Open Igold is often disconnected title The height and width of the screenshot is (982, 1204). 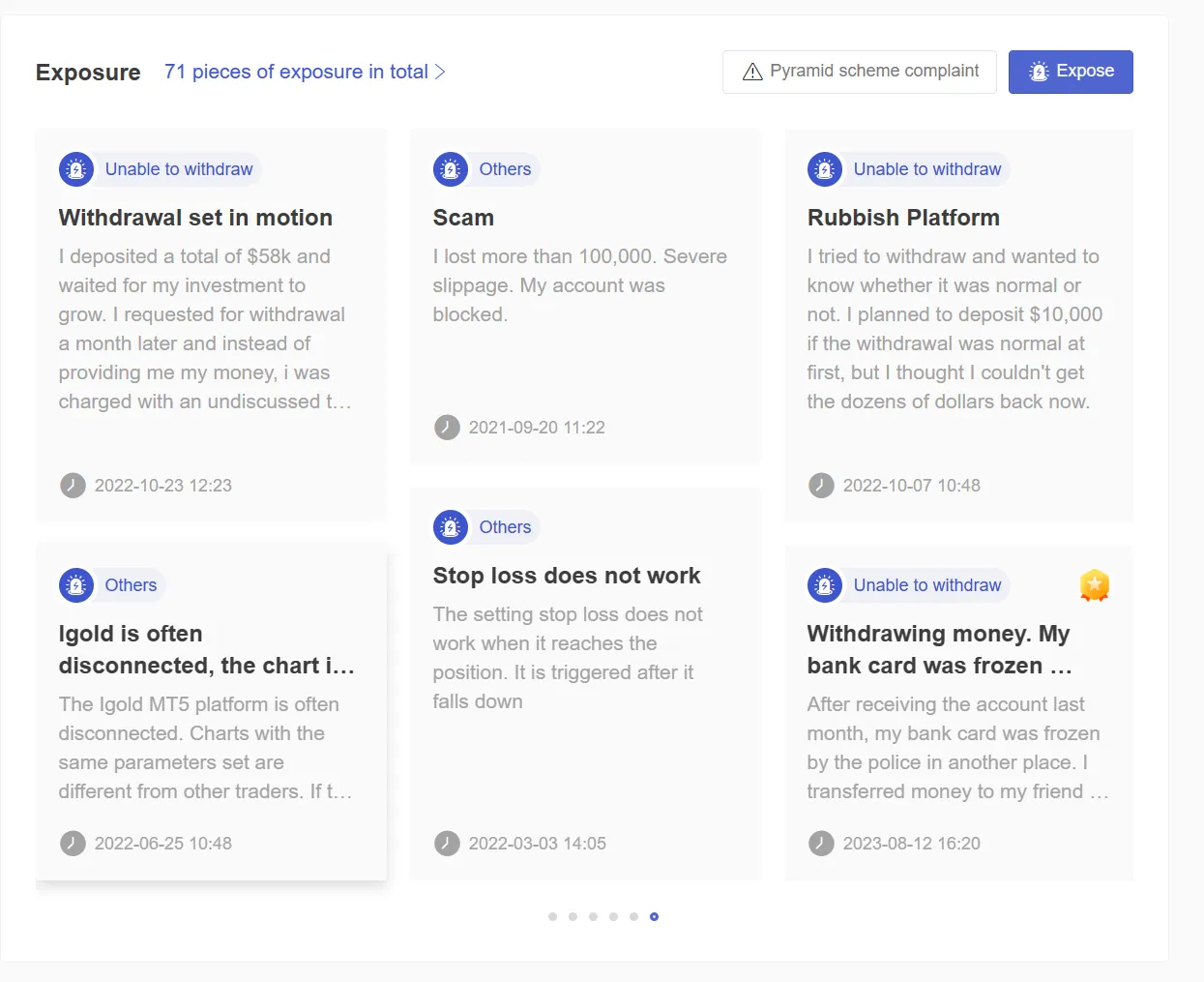coord(206,649)
